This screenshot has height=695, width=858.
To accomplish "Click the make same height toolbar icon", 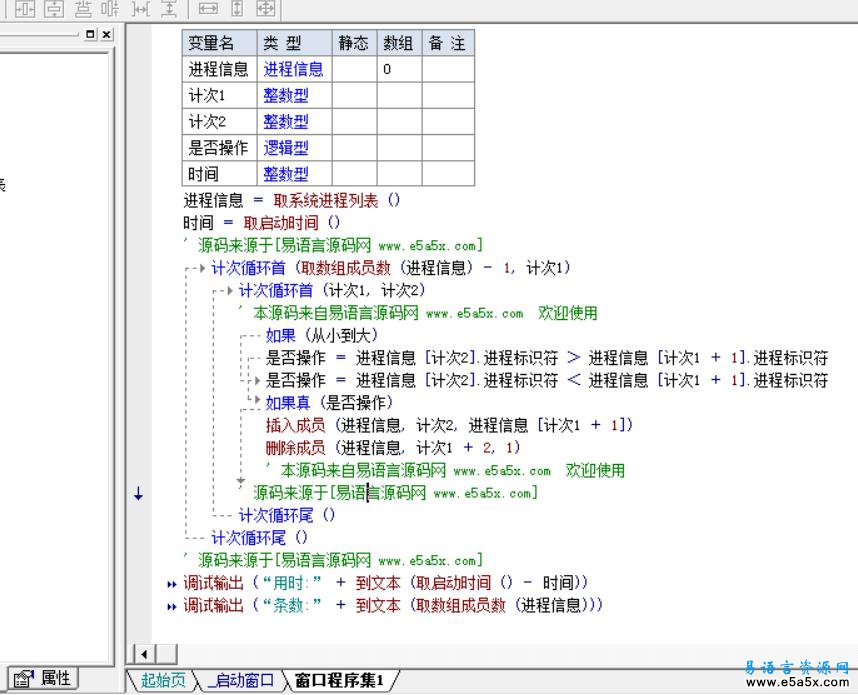I will tap(237, 9).
